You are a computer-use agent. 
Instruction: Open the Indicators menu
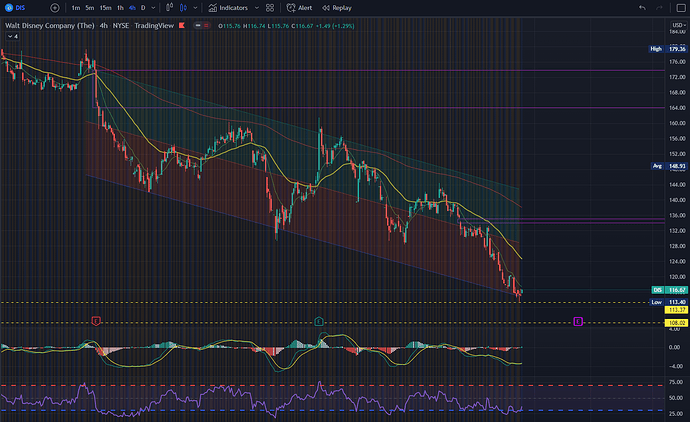click(228, 8)
